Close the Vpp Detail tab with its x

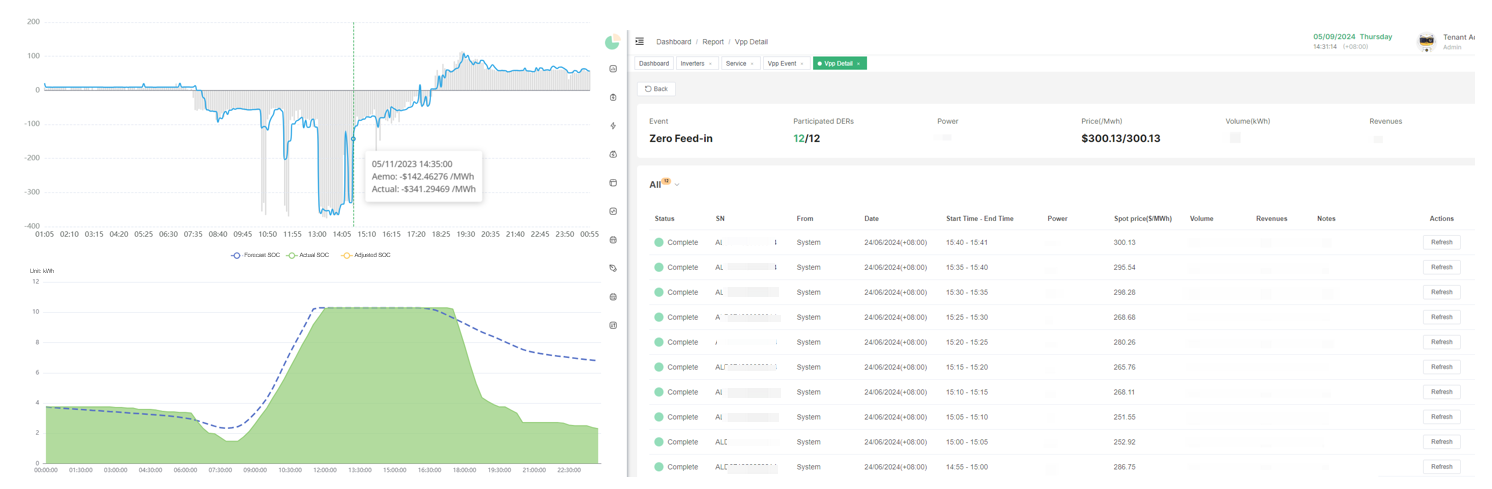click(x=858, y=63)
